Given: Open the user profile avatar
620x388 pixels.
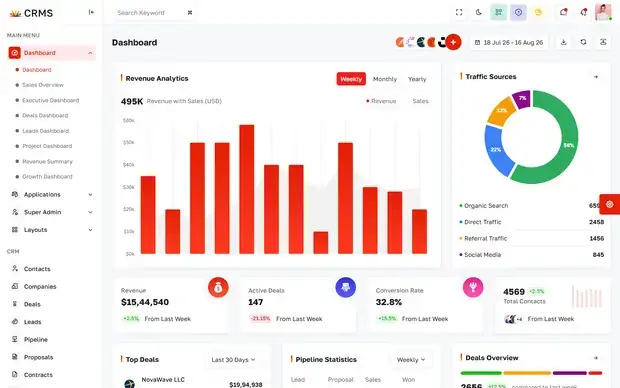Looking at the screenshot, I should [x=603, y=12].
